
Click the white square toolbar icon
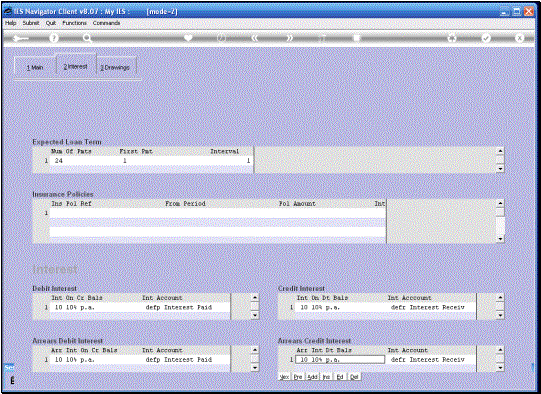(356, 38)
